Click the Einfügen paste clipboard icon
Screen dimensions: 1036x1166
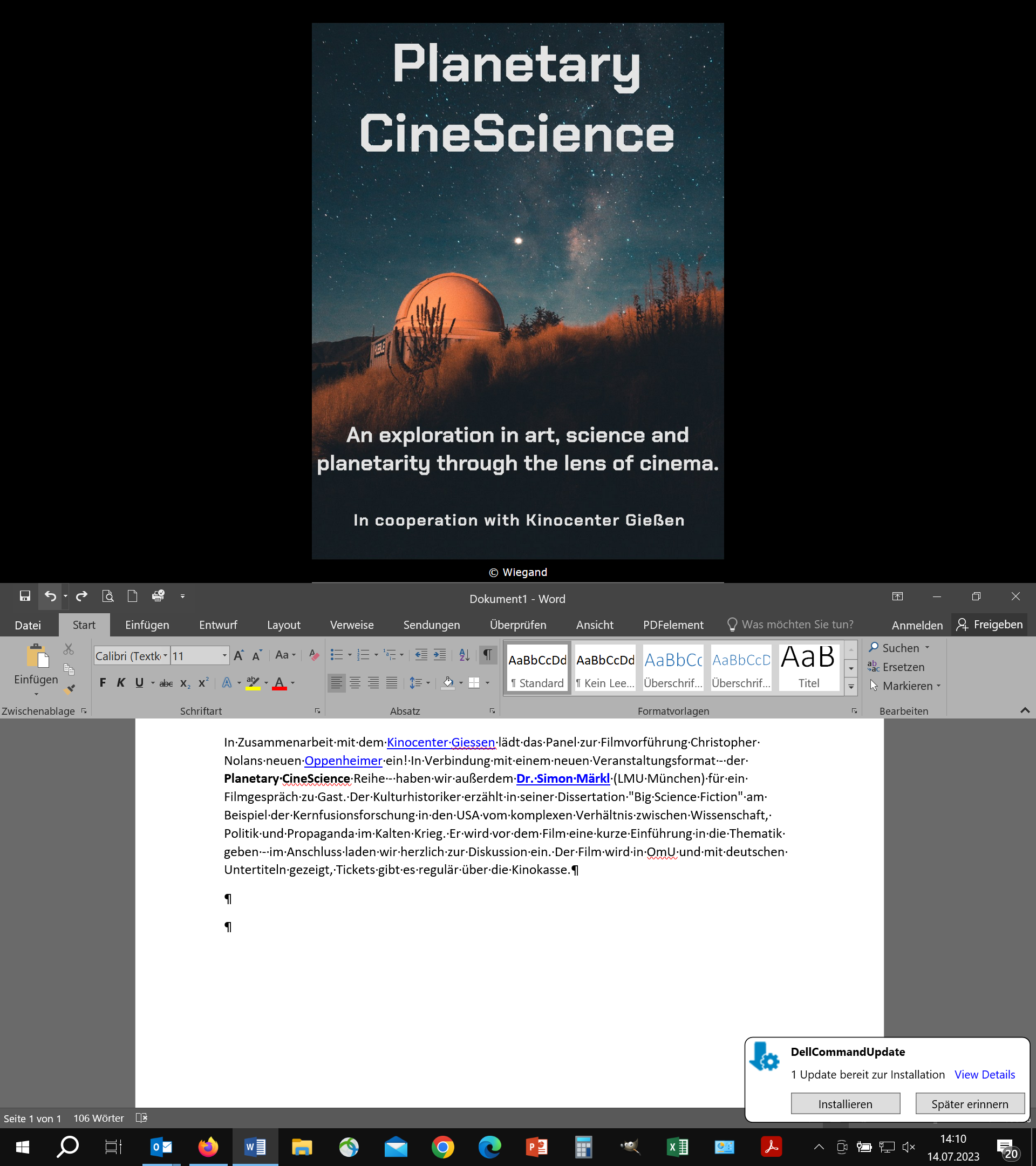tap(37, 656)
